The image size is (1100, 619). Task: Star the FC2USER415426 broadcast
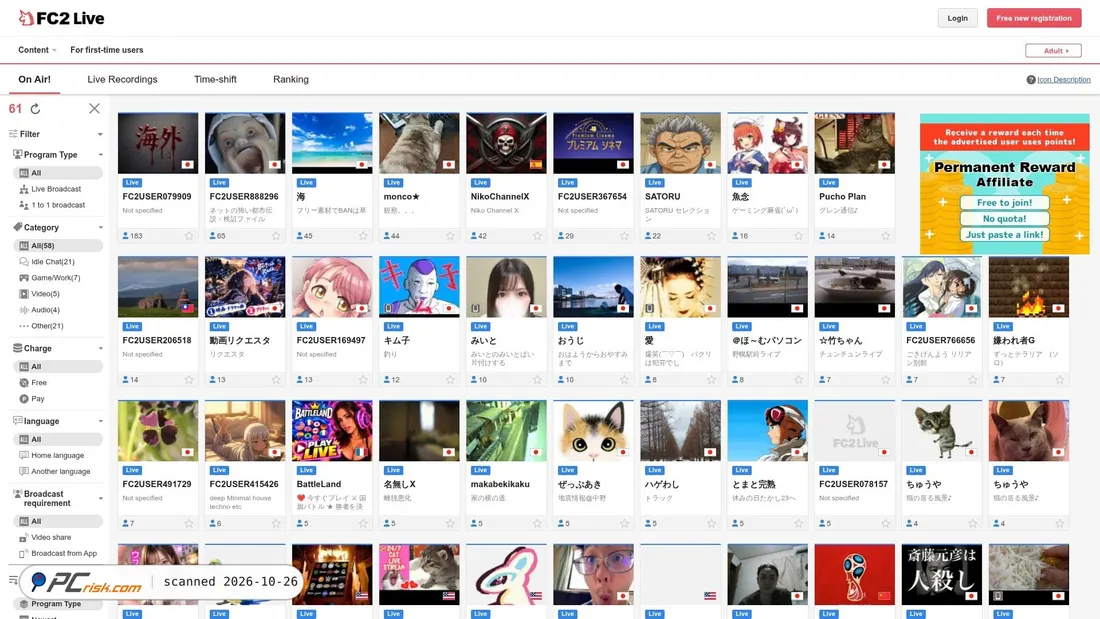(x=276, y=524)
